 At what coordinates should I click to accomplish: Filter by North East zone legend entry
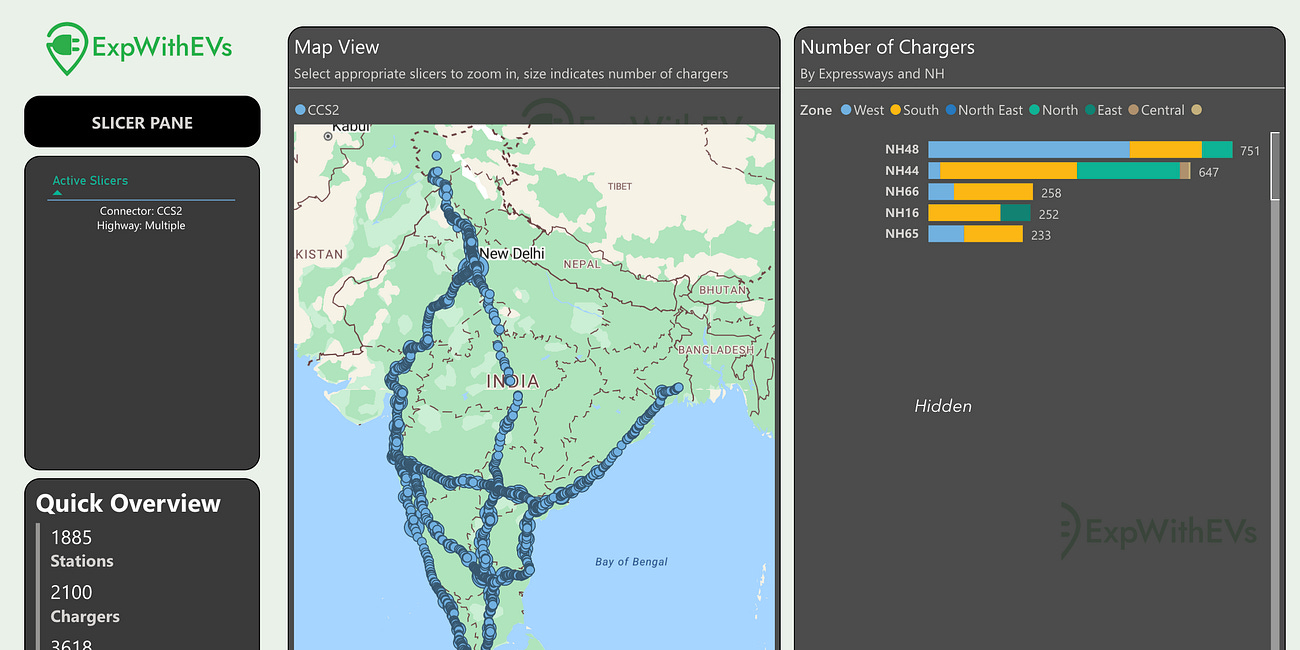pos(984,110)
